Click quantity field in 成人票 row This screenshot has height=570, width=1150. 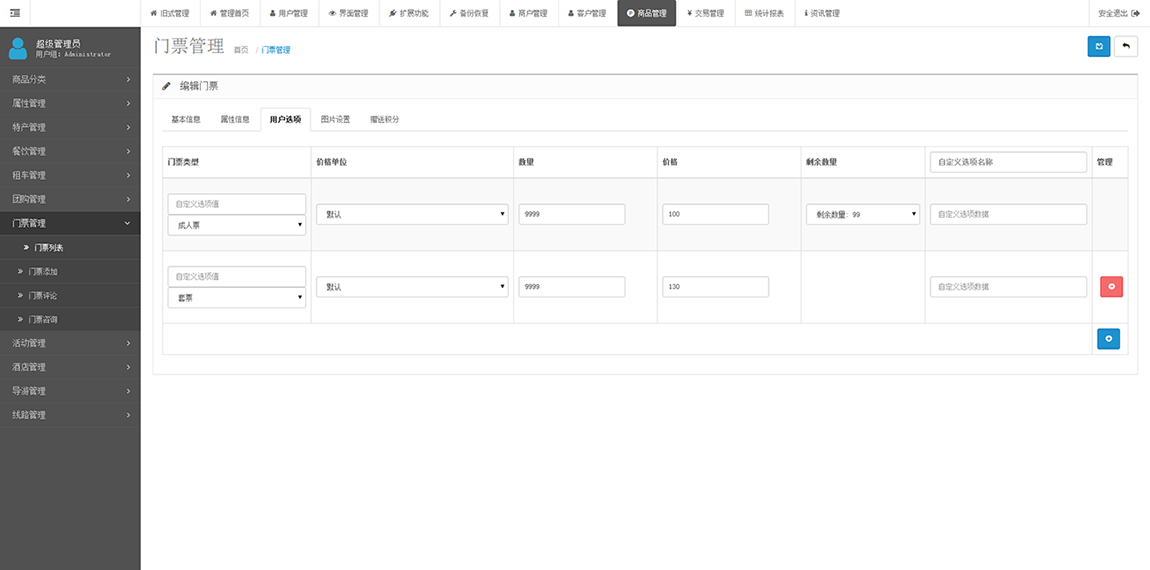click(x=572, y=214)
